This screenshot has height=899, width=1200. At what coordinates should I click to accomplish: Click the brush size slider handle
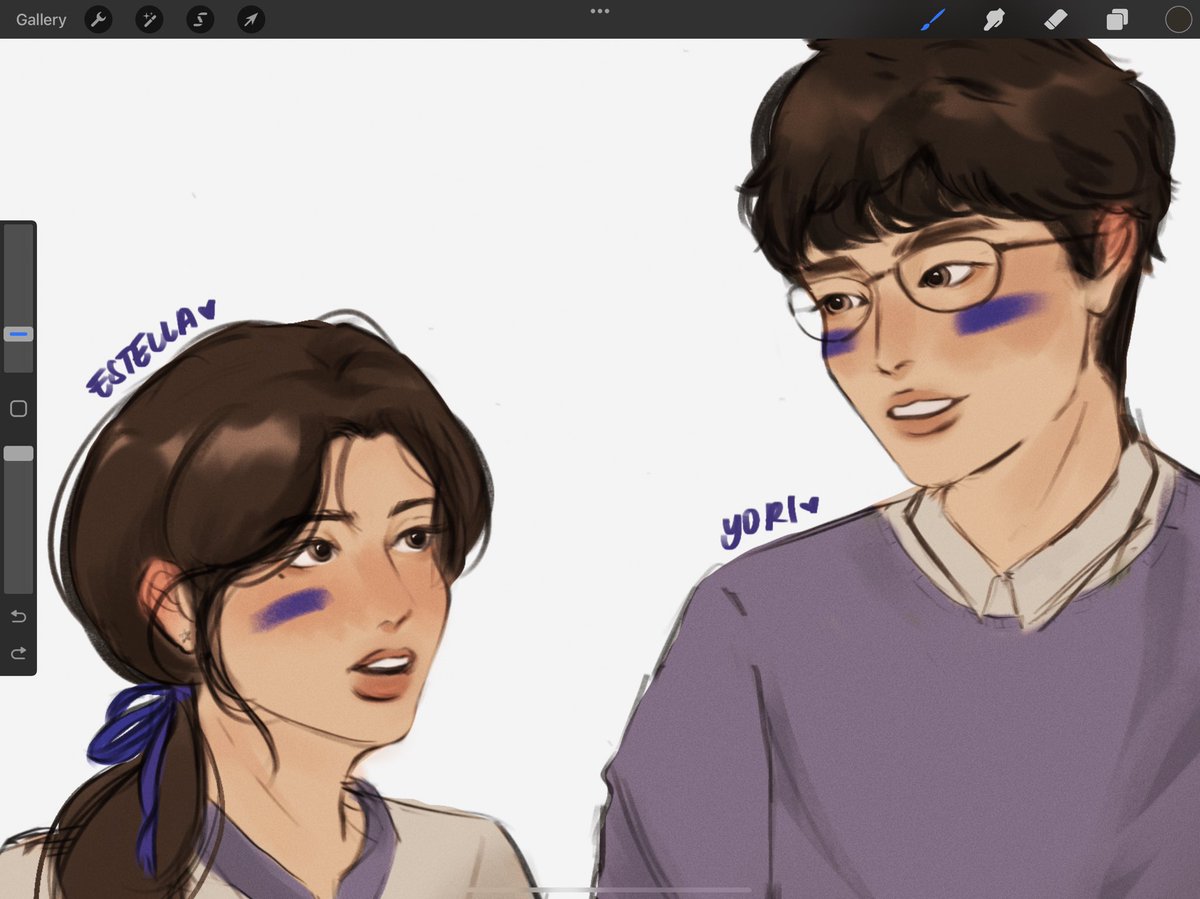(x=18, y=334)
